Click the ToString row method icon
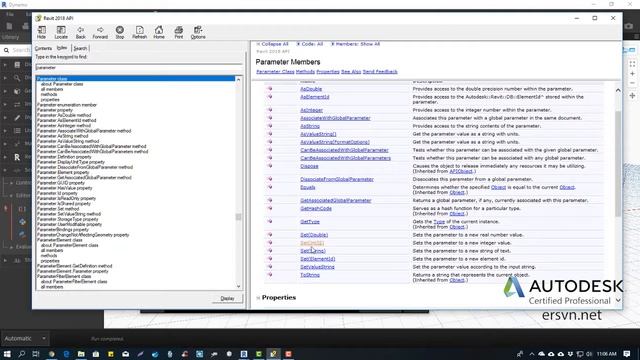This screenshot has width=640, height=360. pos(270,275)
